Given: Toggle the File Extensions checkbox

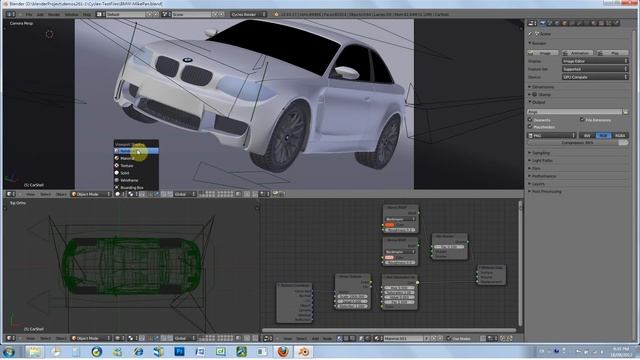Looking at the screenshot, I should pos(582,120).
